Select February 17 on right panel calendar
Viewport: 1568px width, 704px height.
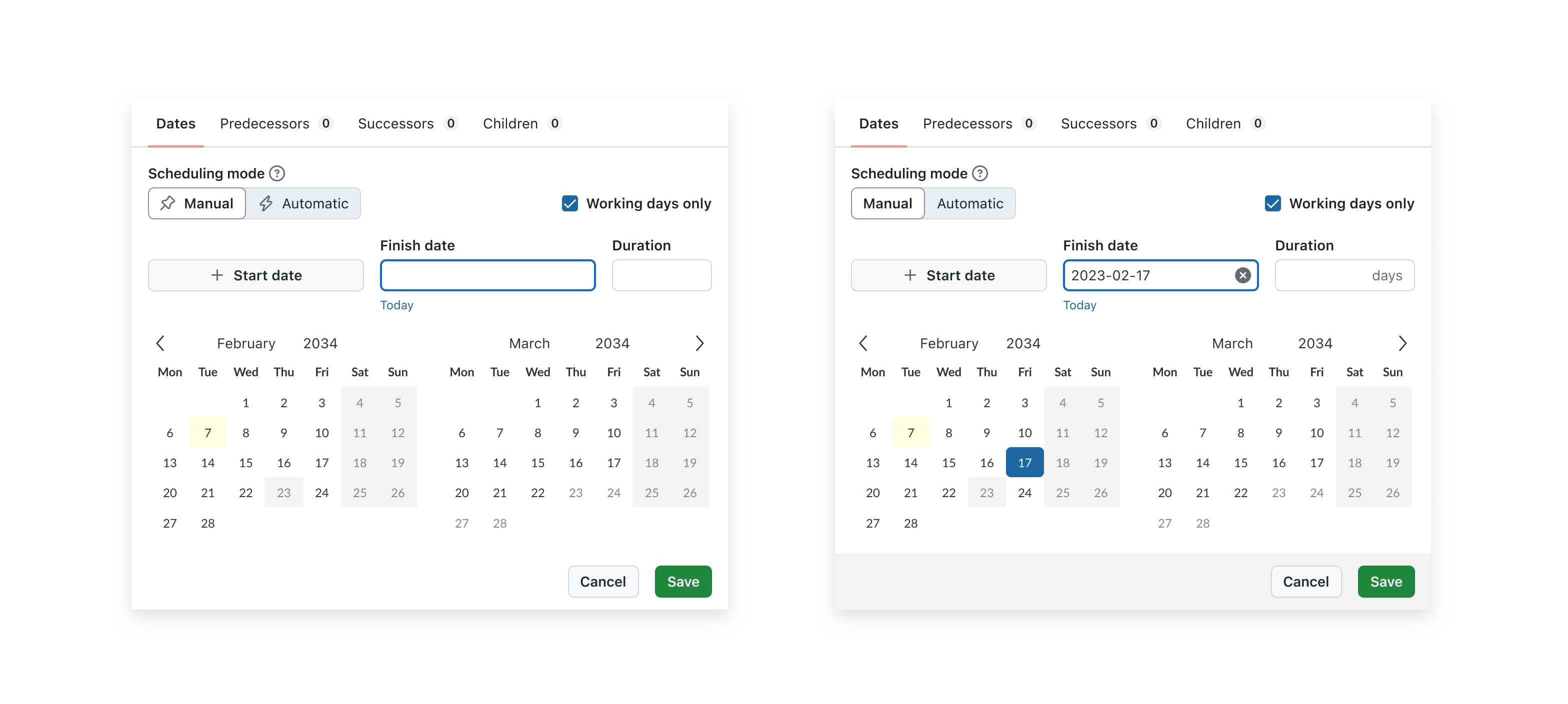click(x=1023, y=462)
